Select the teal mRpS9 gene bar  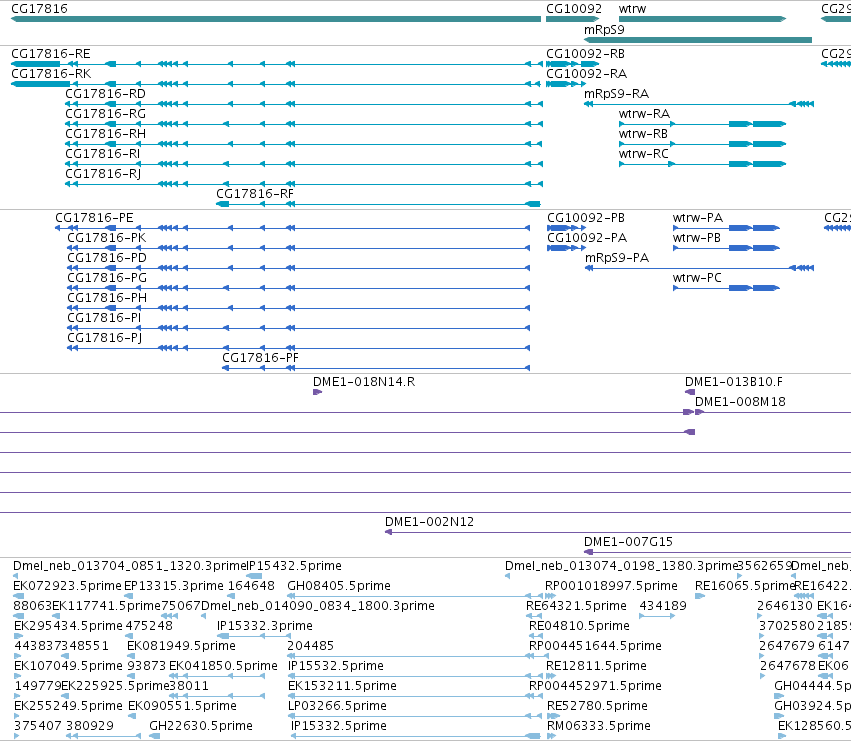[698, 40]
